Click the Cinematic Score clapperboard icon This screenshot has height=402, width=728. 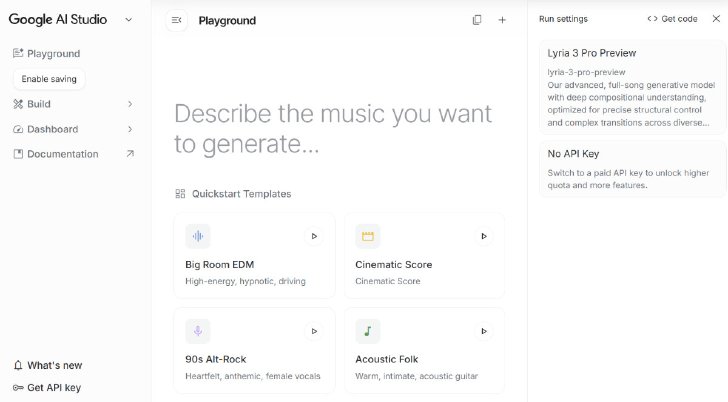[368, 236]
